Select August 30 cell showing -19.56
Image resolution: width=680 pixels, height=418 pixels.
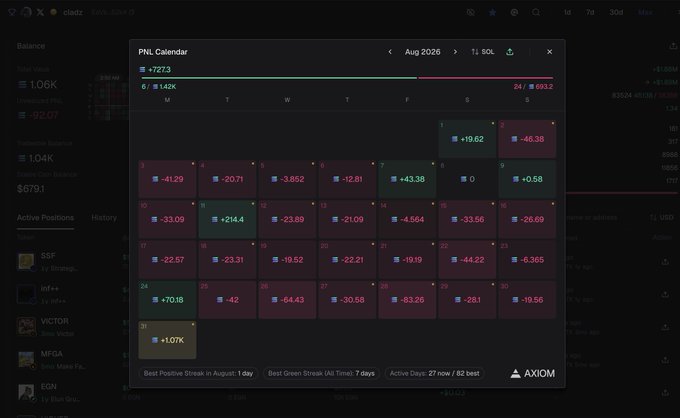pos(527,300)
